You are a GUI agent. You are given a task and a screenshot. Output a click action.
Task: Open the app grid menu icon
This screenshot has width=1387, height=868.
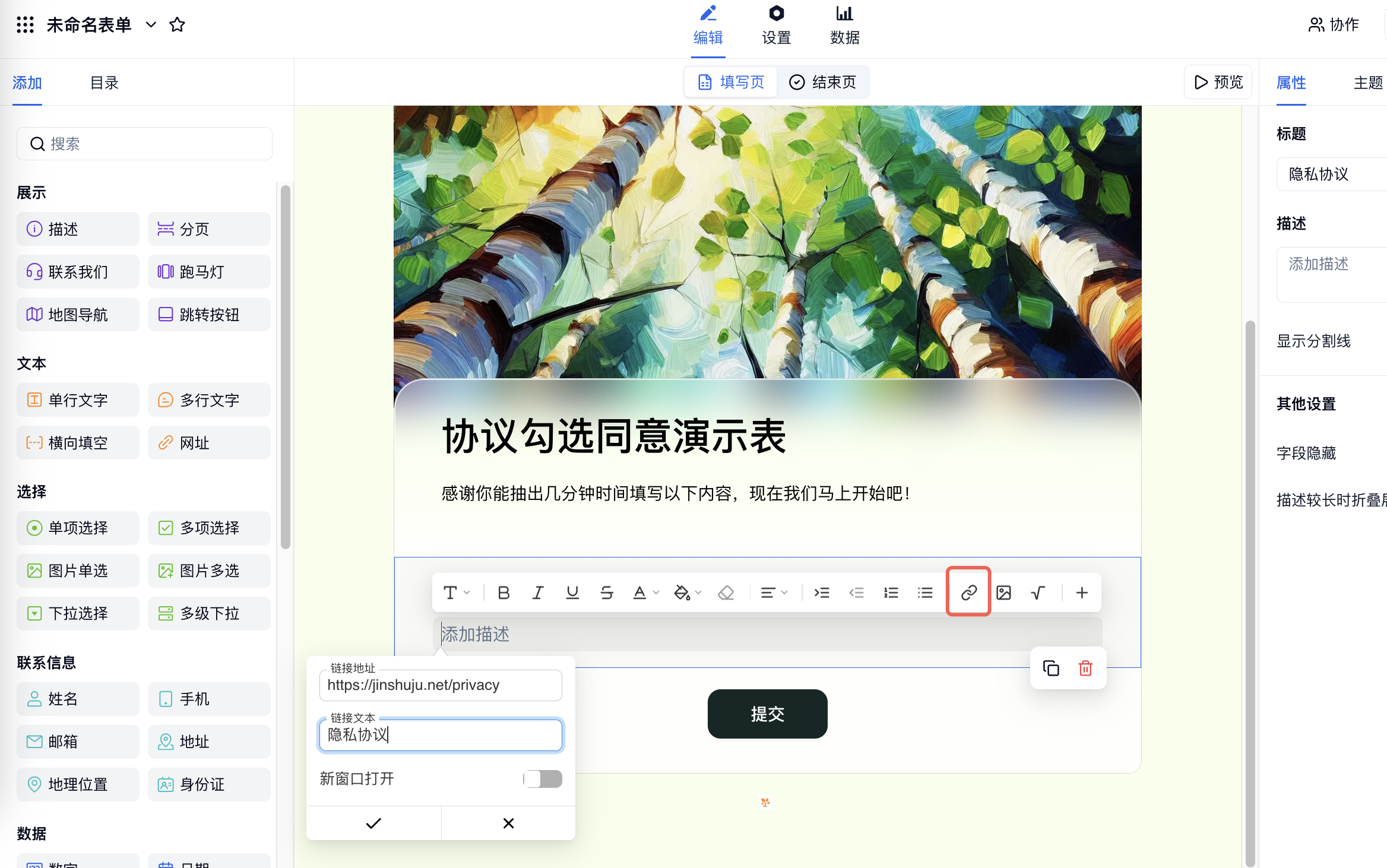25,24
